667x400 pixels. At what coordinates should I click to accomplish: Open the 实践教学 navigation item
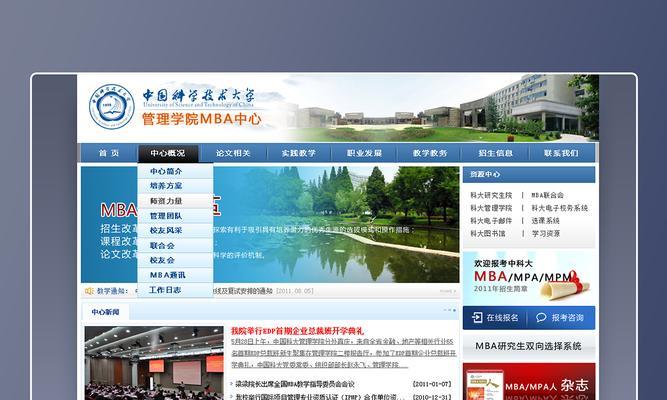pos(299,153)
